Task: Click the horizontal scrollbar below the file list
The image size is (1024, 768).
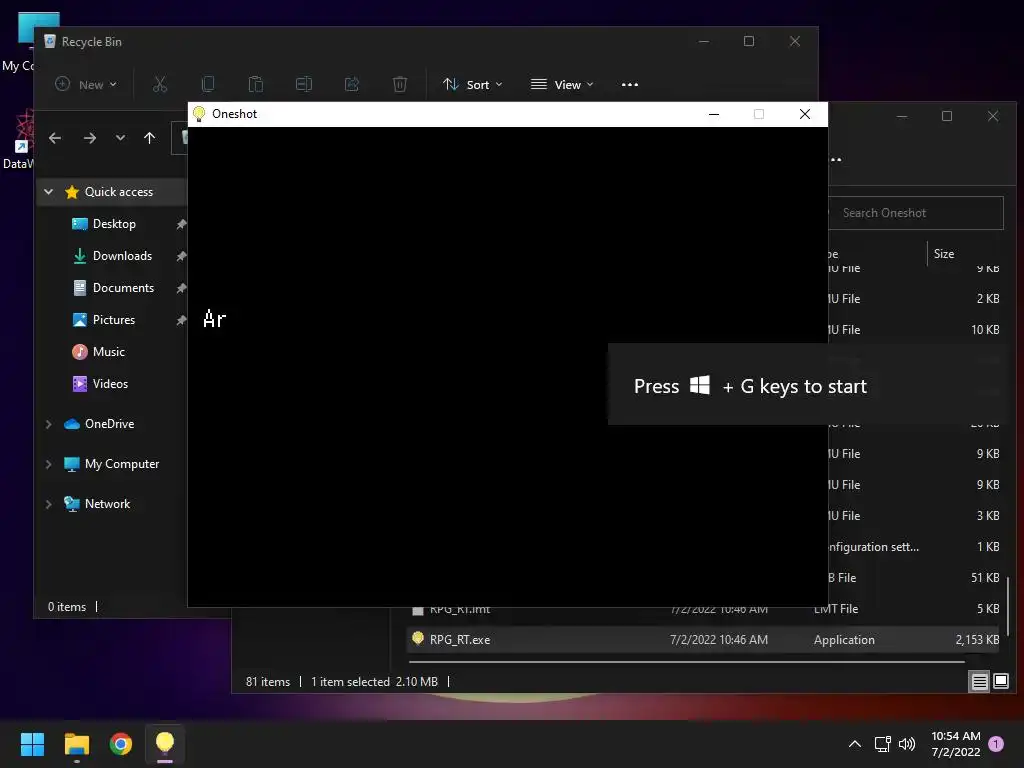Action: (x=686, y=662)
